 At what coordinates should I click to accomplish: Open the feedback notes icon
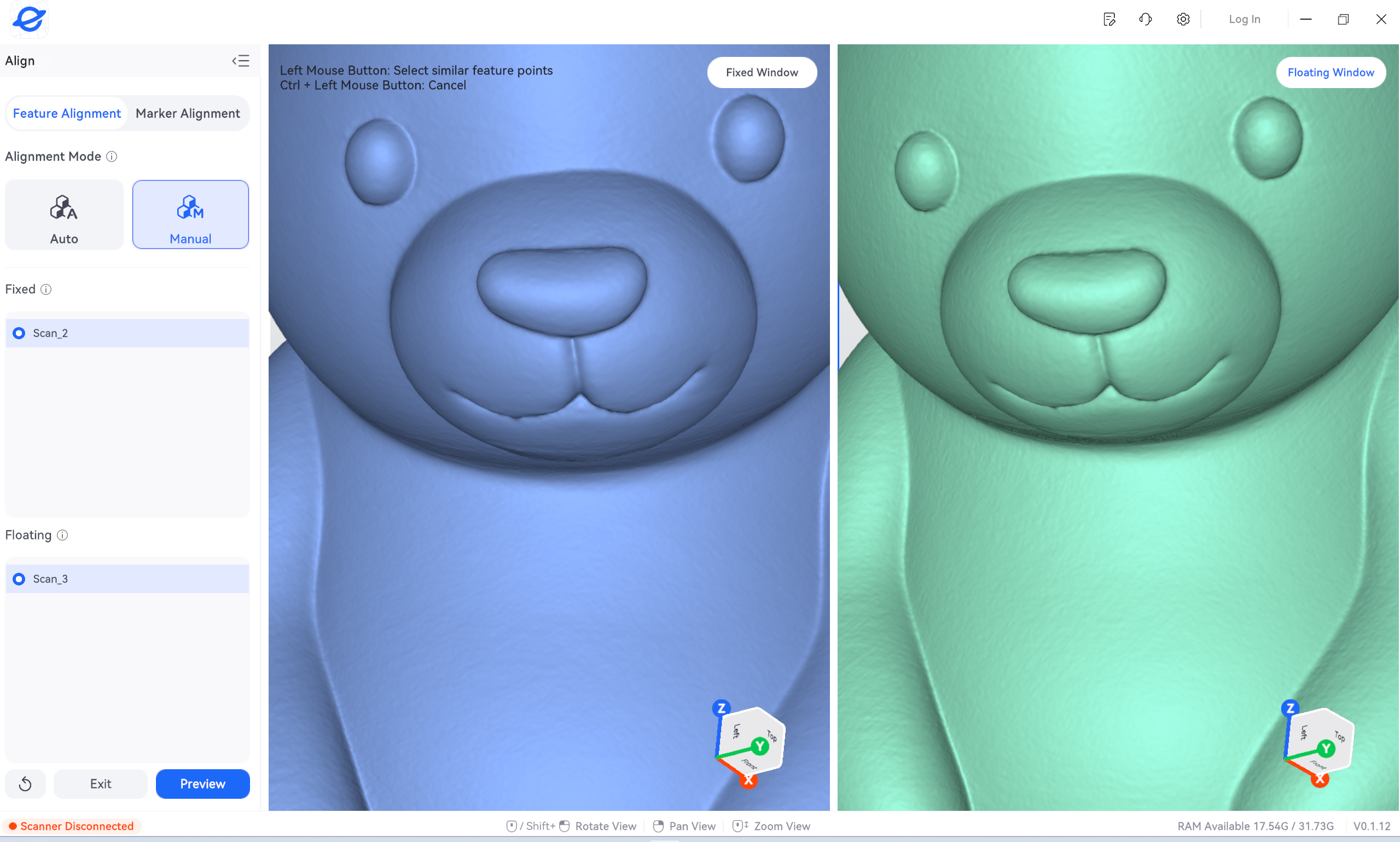point(1109,19)
